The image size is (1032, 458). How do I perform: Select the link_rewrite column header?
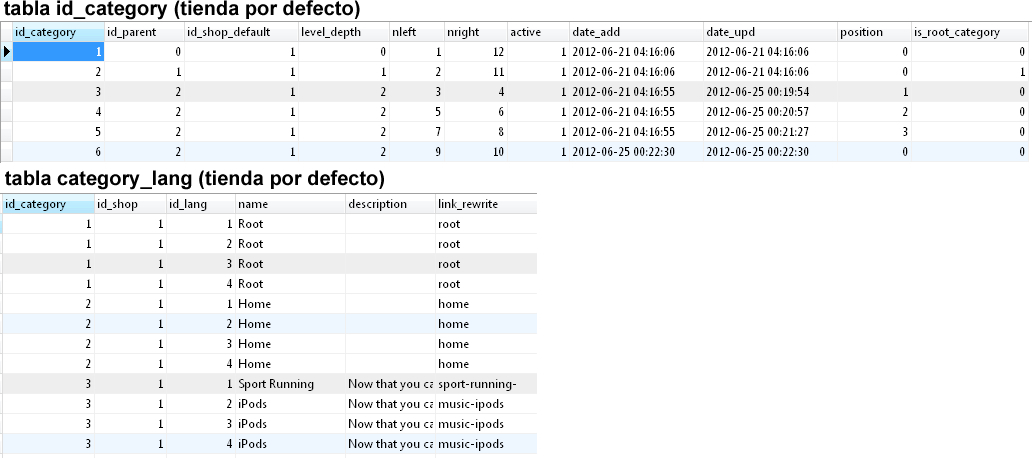(484, 204)
